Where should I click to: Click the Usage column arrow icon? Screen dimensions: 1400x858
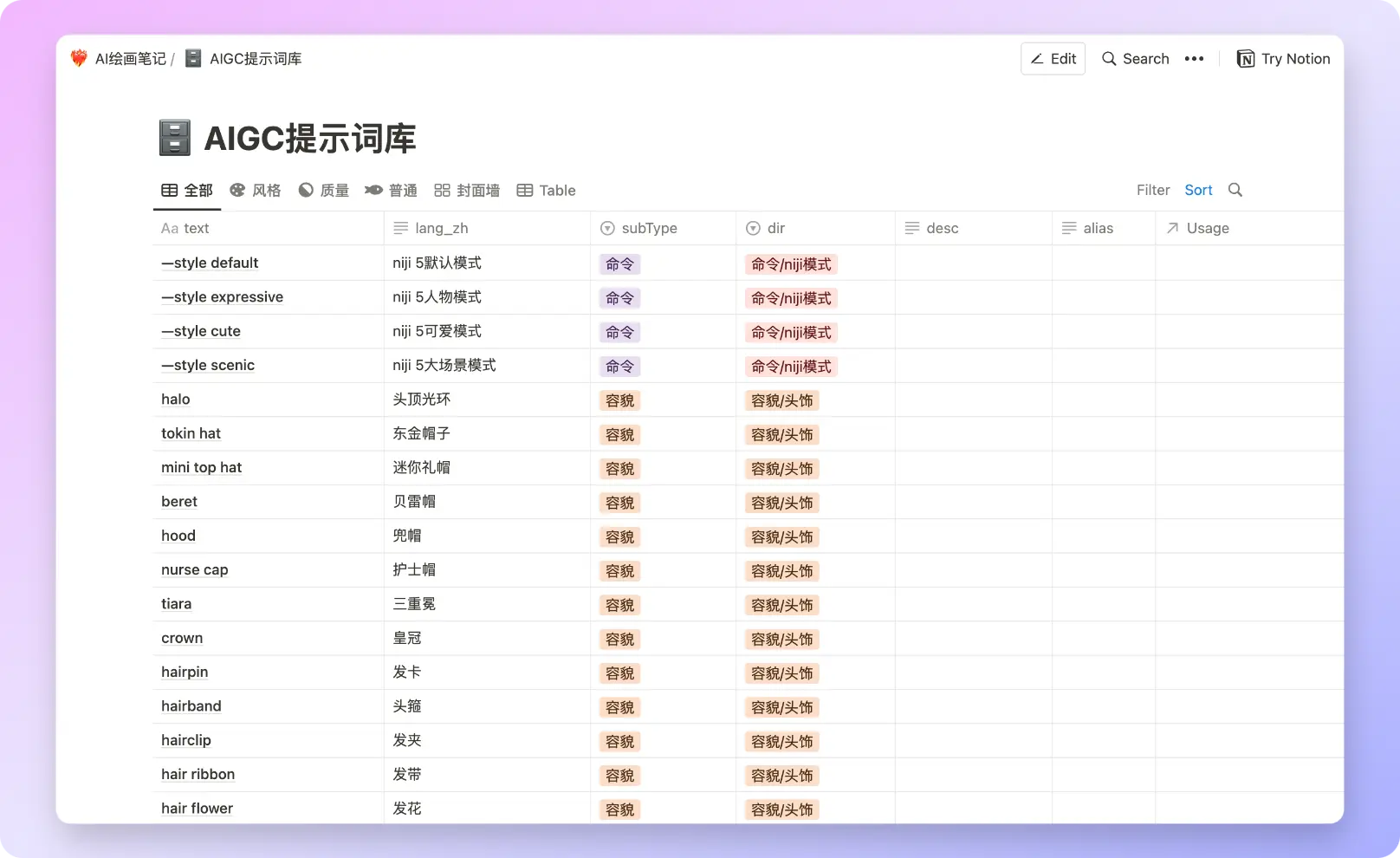[x=1172, y=228]
